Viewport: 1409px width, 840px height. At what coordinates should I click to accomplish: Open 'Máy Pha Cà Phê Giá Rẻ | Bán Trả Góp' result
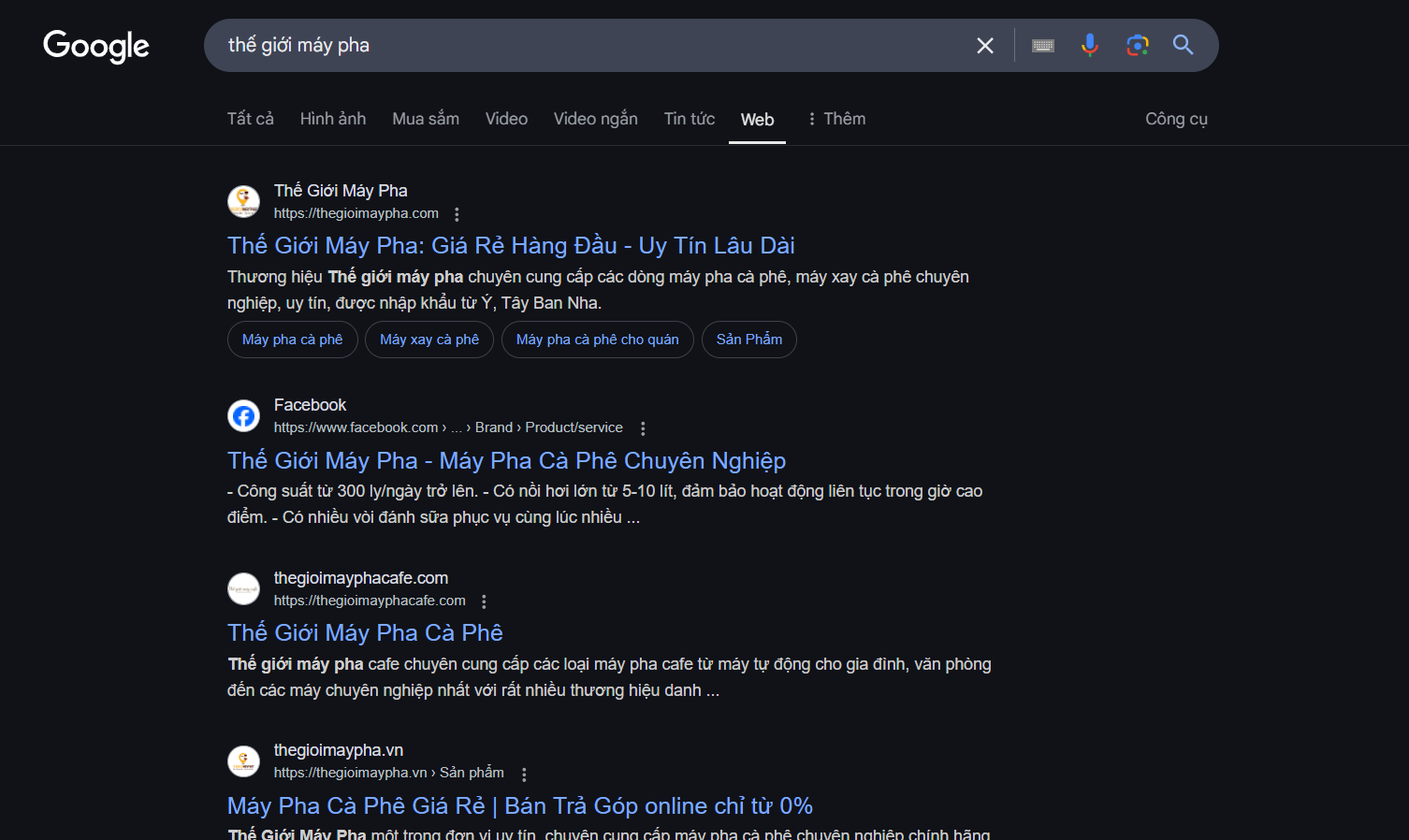coord(520,806)
